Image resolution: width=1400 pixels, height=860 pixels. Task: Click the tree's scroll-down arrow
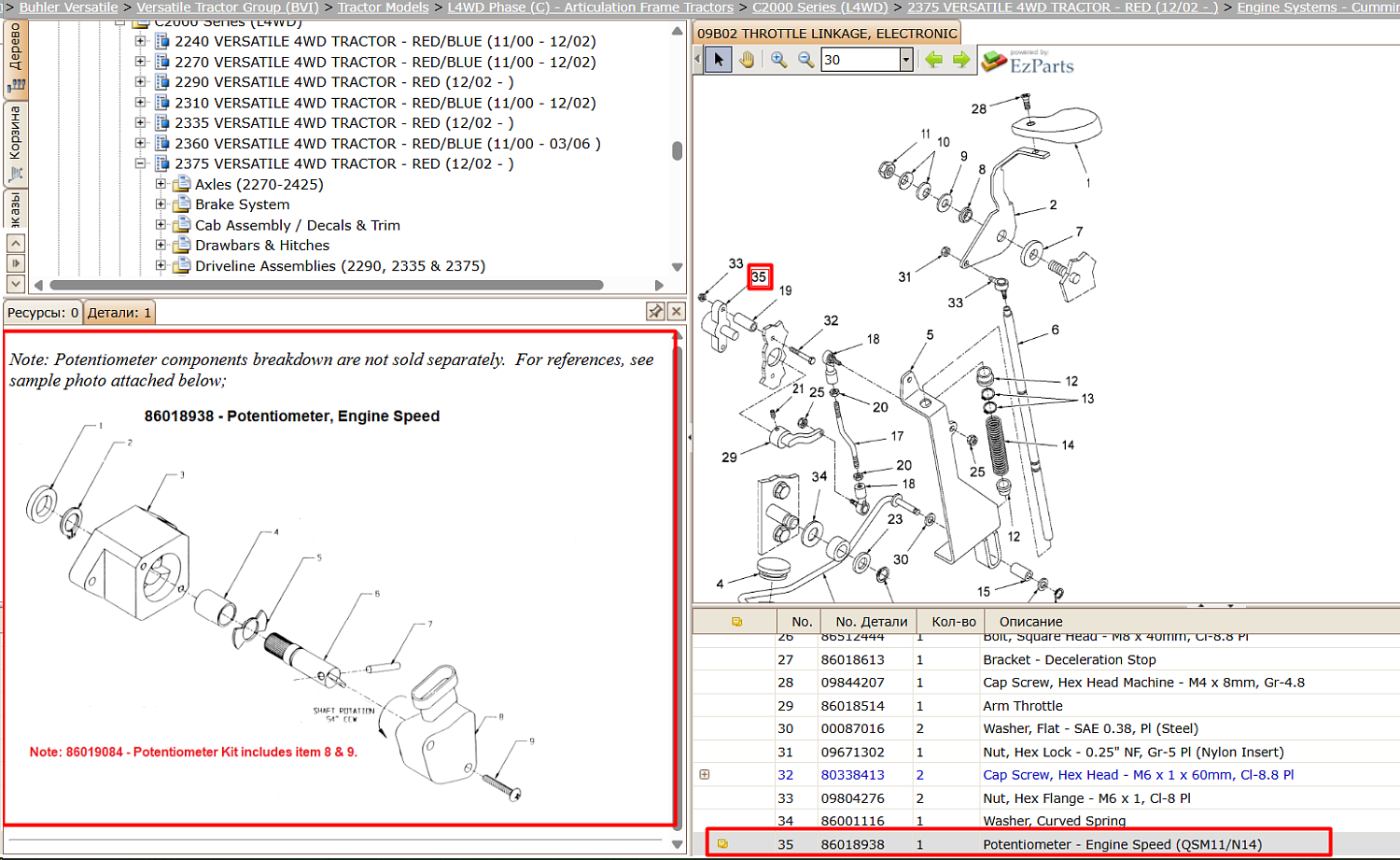677,267
